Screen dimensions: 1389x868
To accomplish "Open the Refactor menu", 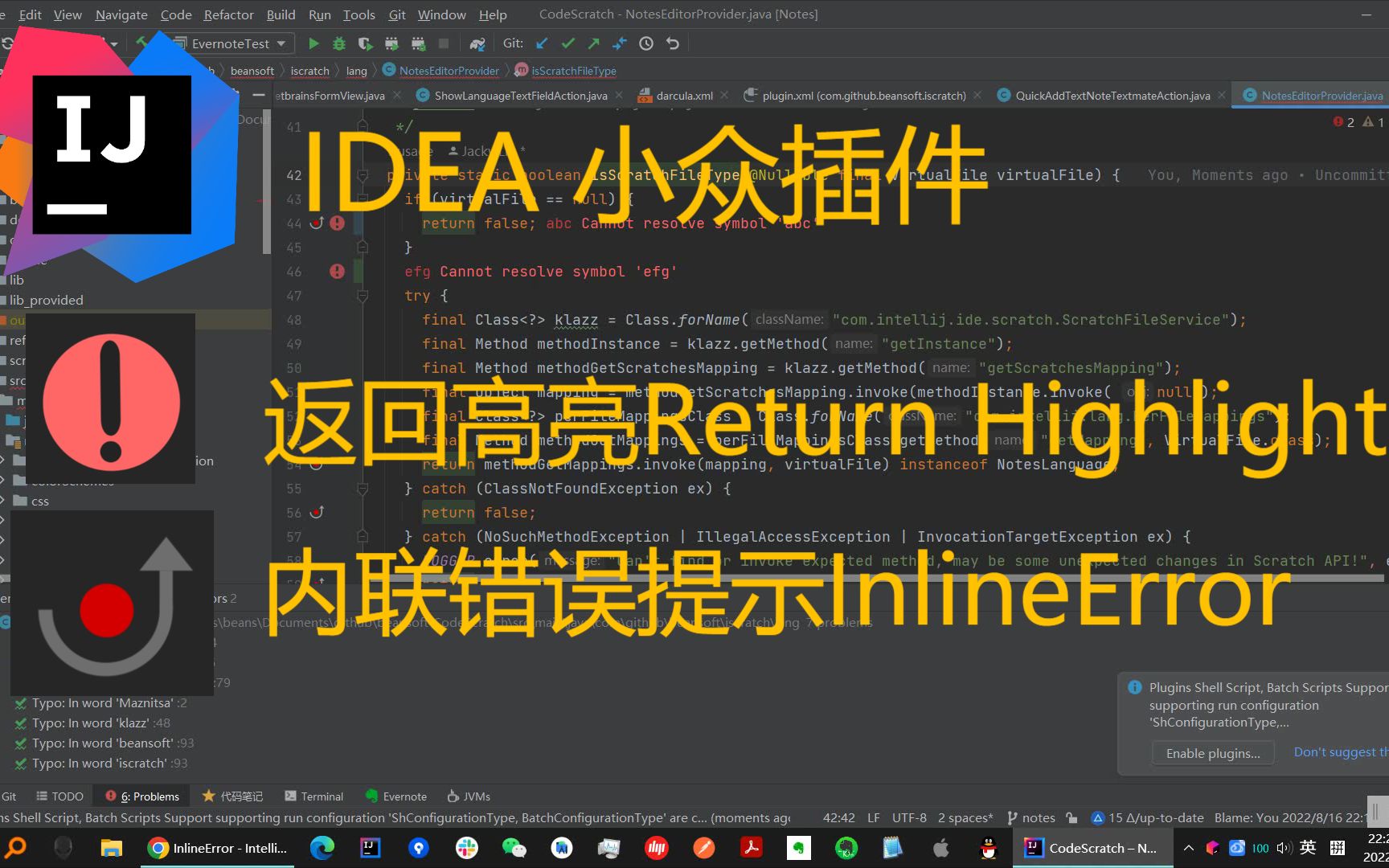I will 228,14.
